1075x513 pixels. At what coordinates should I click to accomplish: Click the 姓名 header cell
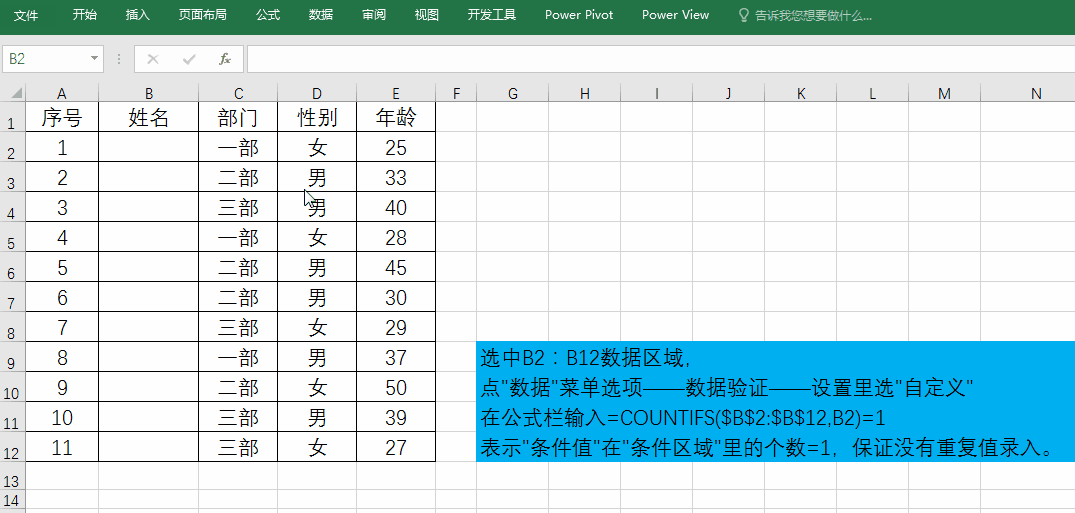tap(149, 117)
